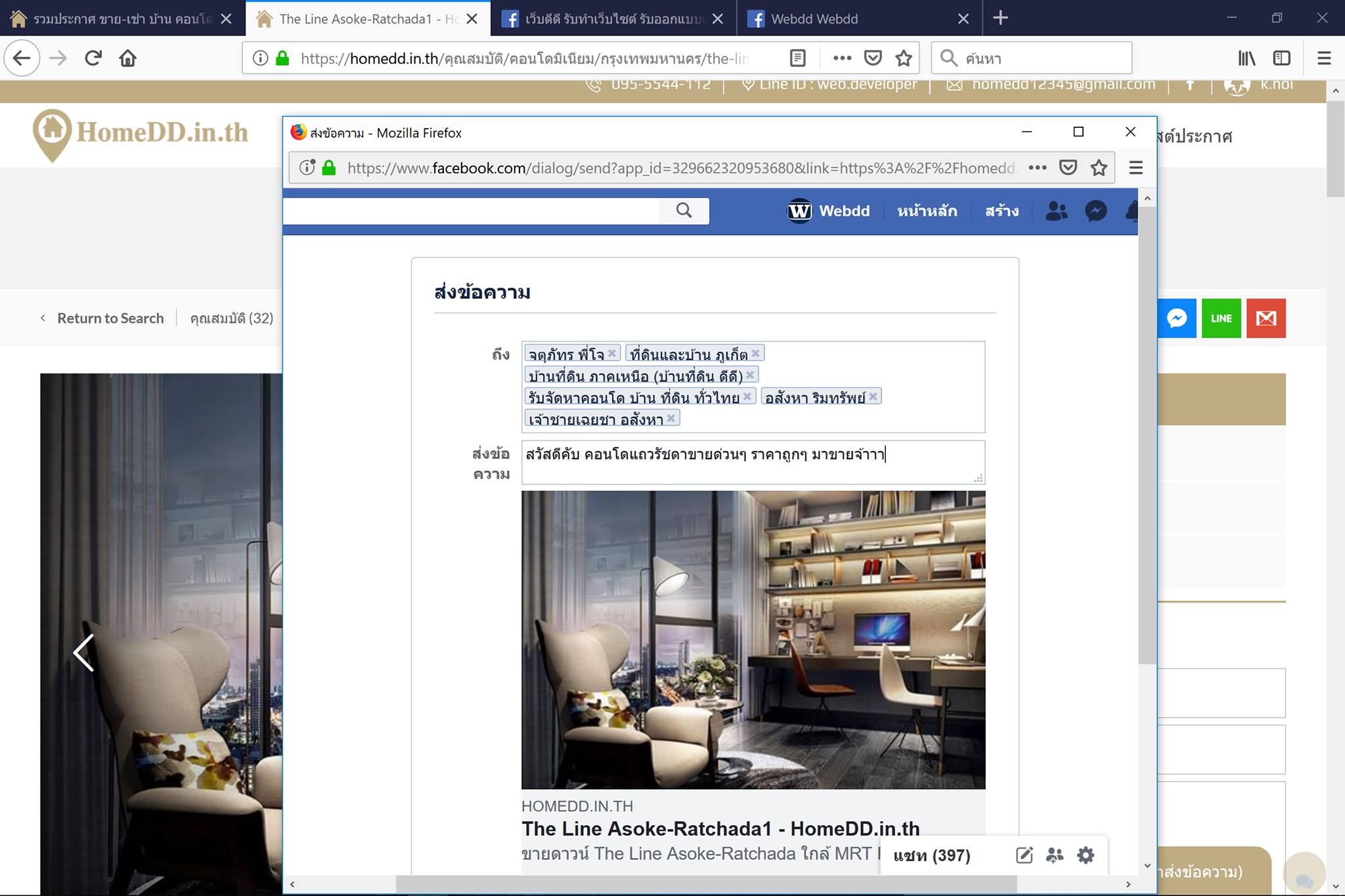Click Return to Search link
Screen dimensions: 1345x896
click(110, 318)
